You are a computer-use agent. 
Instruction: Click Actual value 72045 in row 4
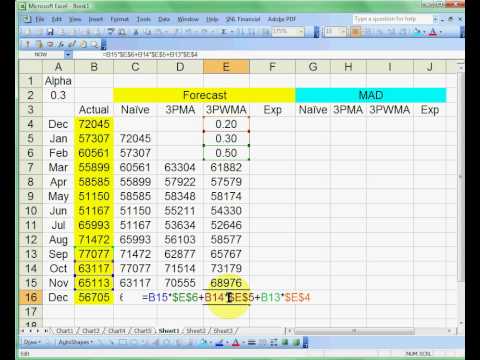coord(94,124)
